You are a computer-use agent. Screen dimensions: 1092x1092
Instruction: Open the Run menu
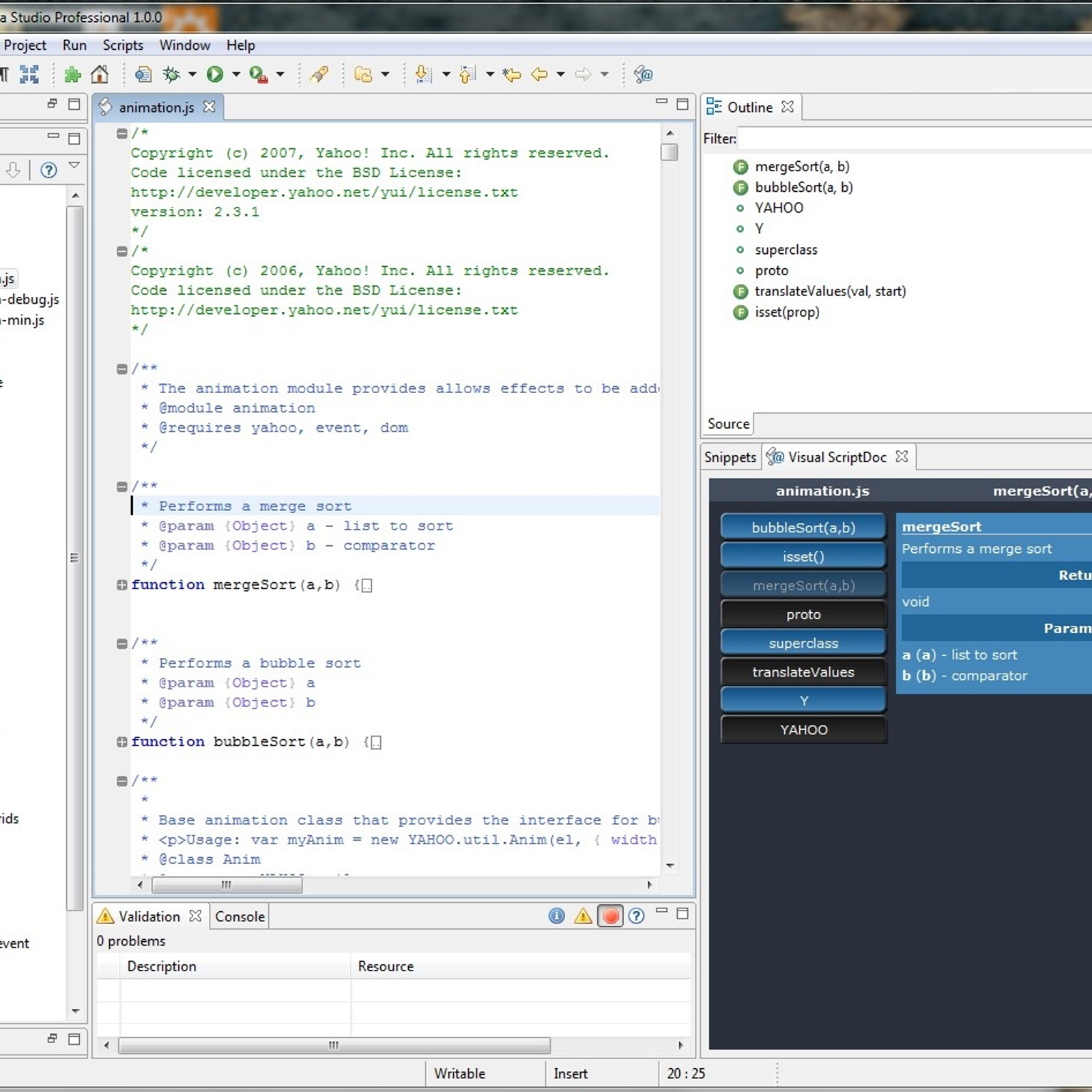[x=74, y=45]
